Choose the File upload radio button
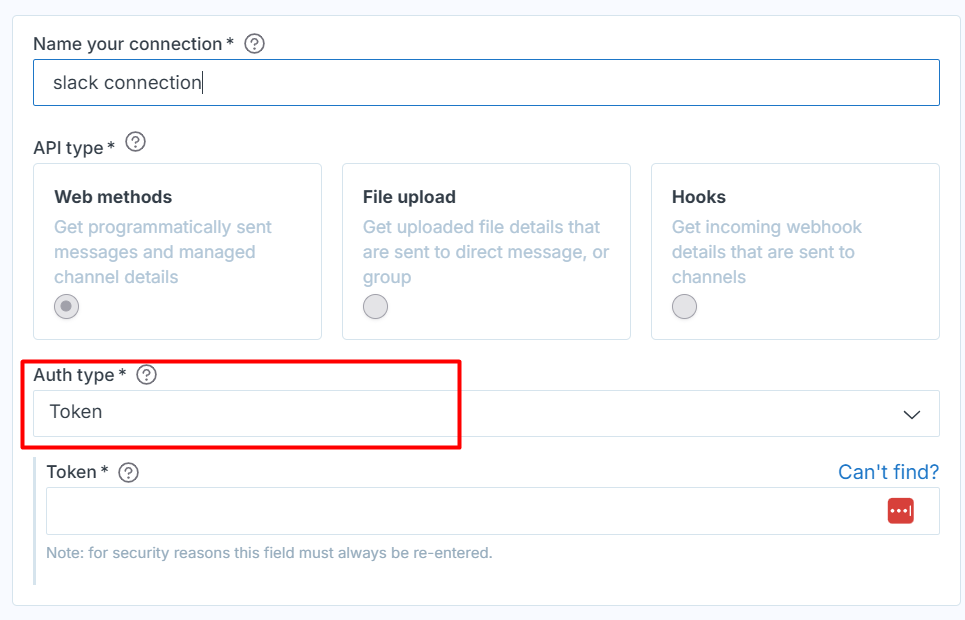The width and height of the screenshot is (965, 620). click(x=375, y=306)
